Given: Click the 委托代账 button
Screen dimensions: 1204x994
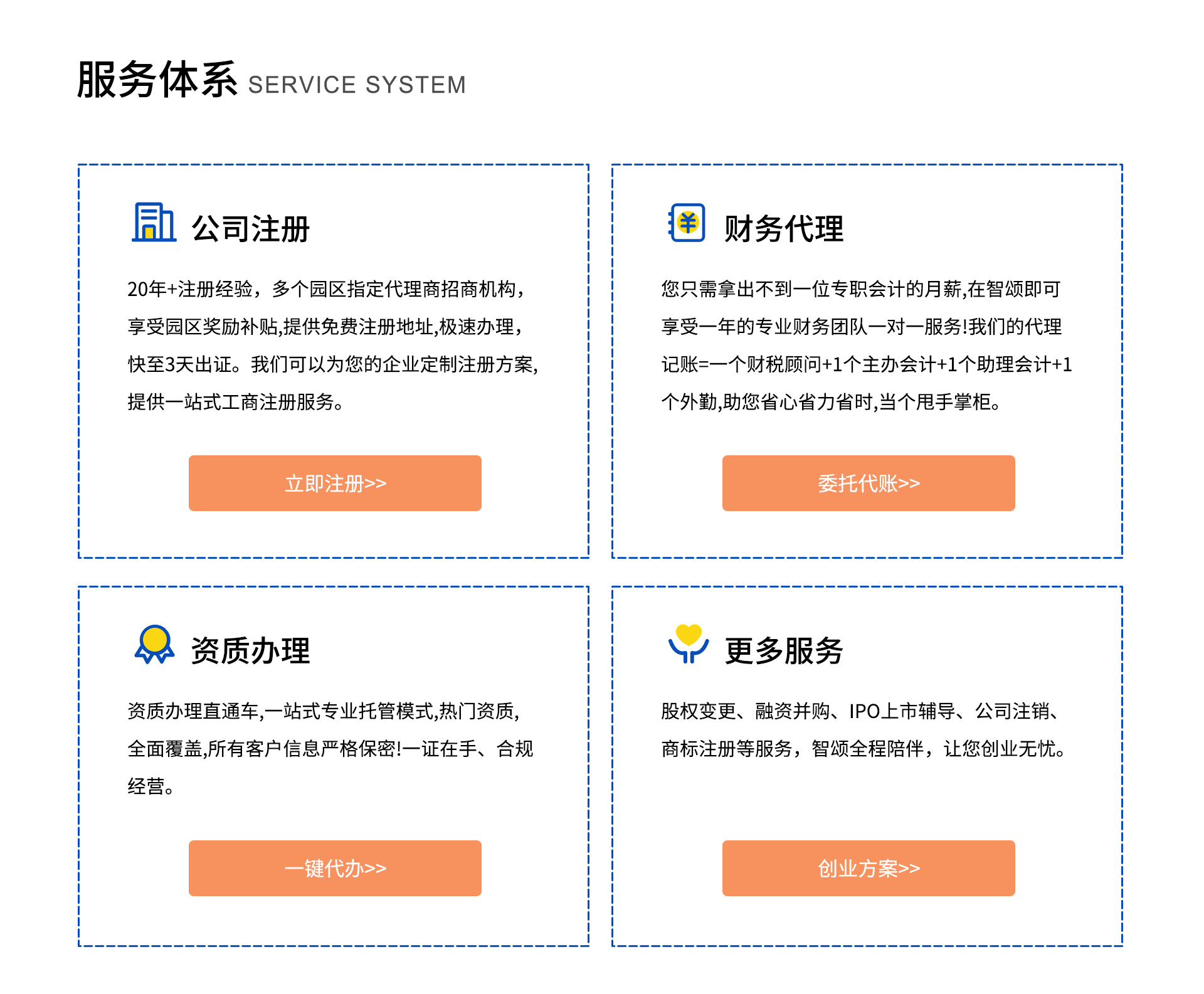Looking at the screenshot, I should pos(869,483).
